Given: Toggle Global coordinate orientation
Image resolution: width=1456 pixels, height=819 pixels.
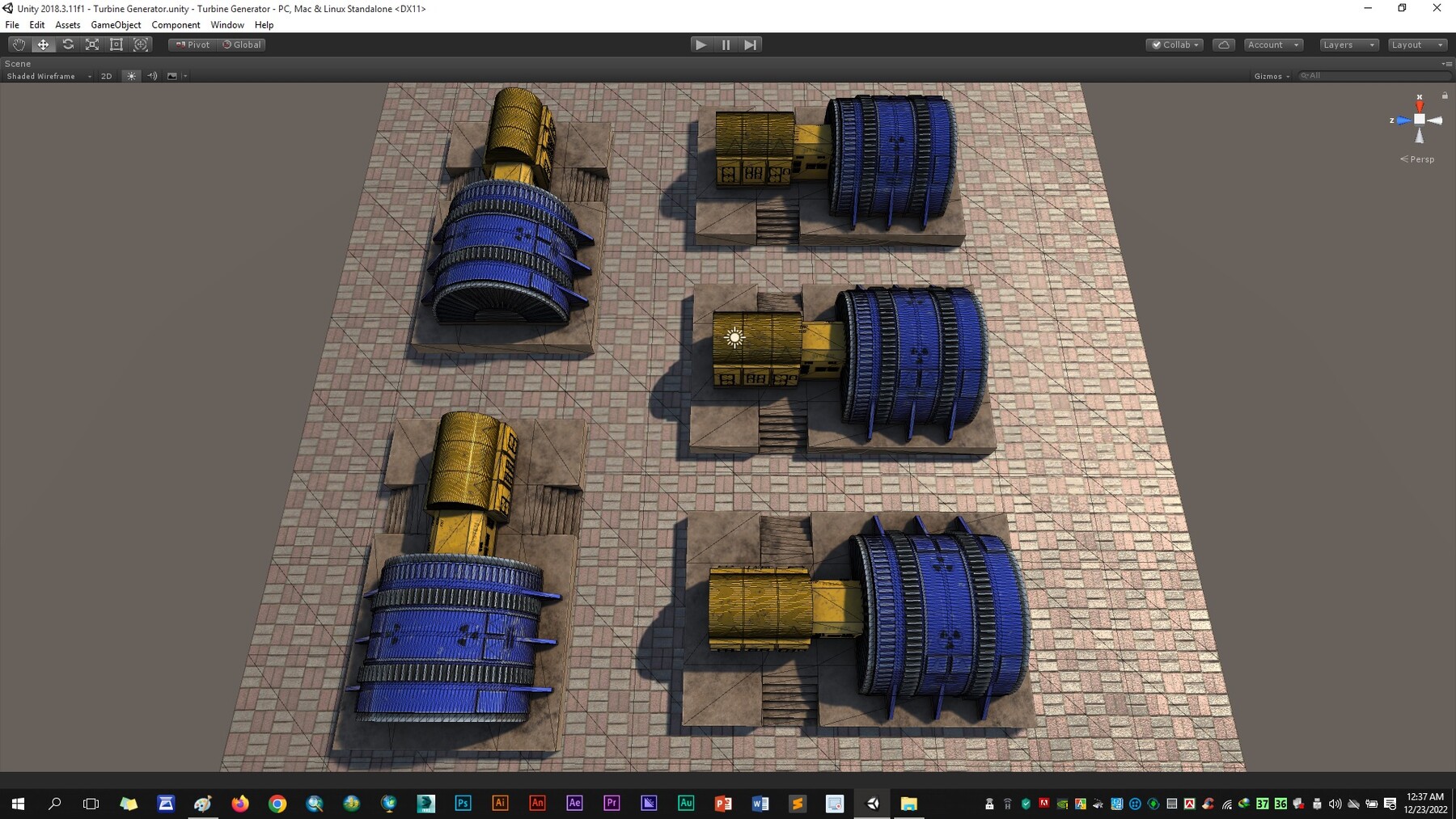Looking at the screenshot, I should [242, 44].
